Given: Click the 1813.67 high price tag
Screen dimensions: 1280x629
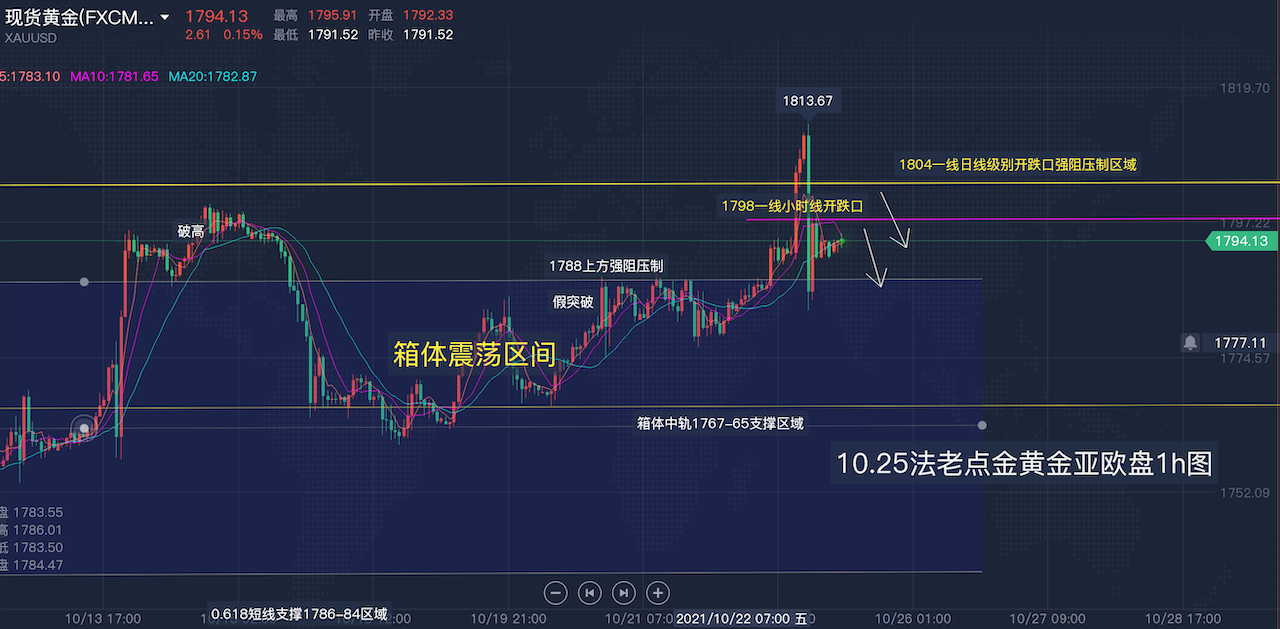Looking at the screenshot, I should pos(806,101).
